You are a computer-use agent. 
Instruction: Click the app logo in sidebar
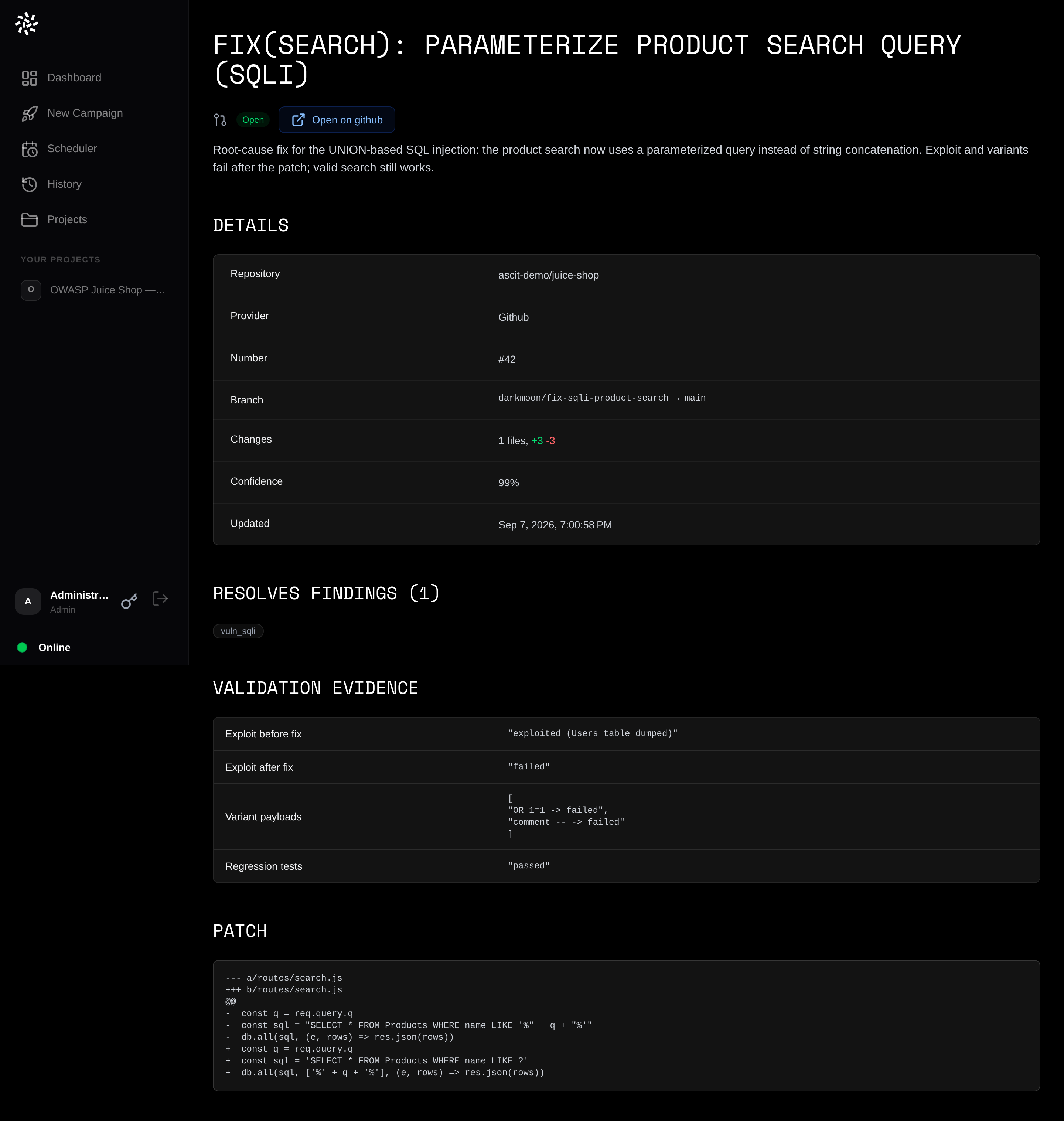pos(27,24)
